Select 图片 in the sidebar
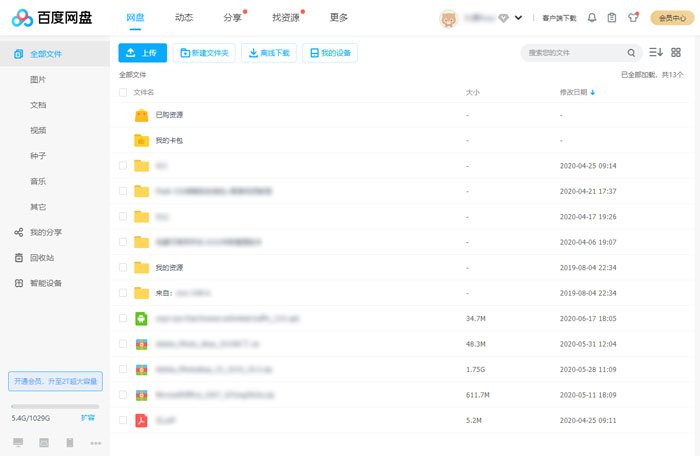Image resolution: width=700 pixels, height=456 pixels. click(38, 79)
